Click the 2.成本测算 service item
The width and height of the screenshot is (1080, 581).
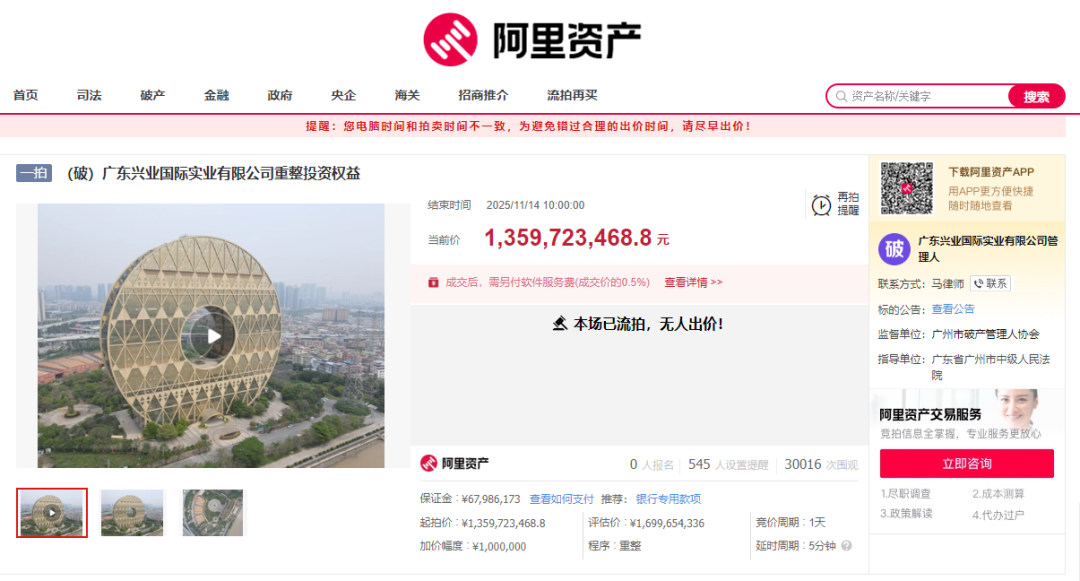click(998, 494)
